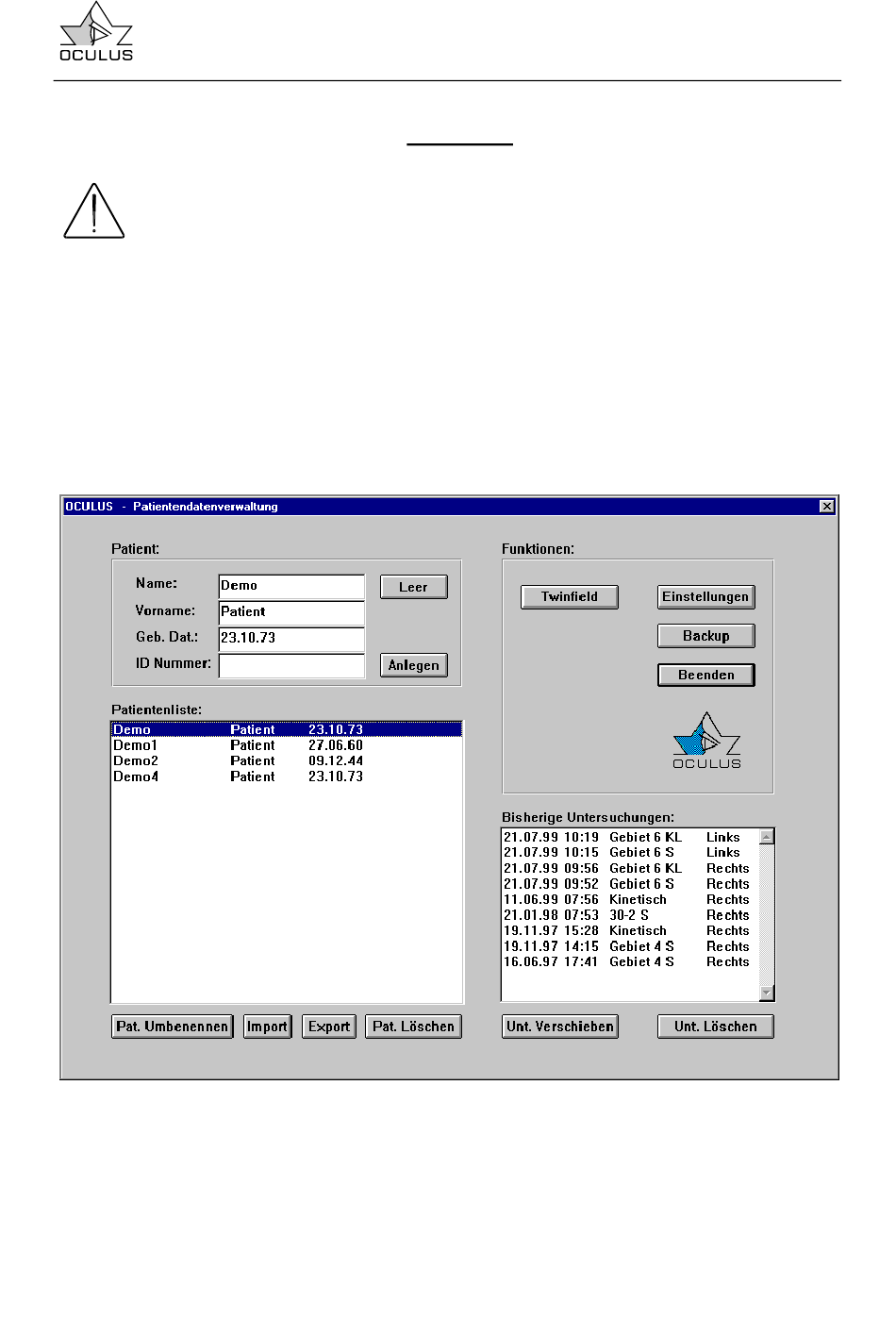
Task: Select patient Demo in Patientenliste
Action: (287, 729)
